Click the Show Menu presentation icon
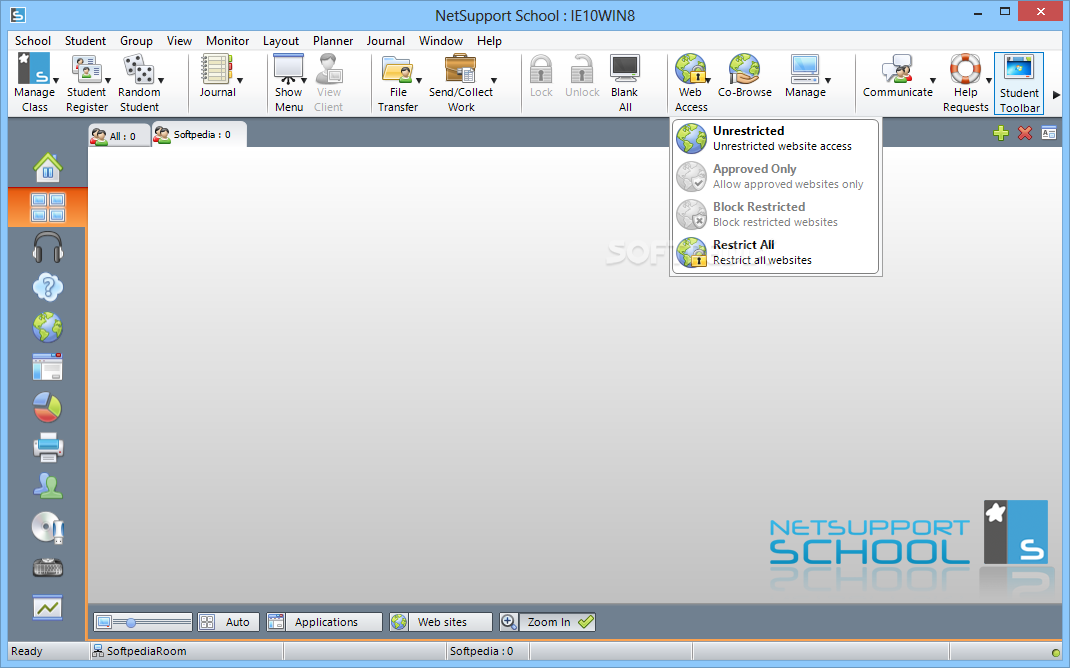Image resolution: width=1070 pixels, height=668 pixels. point(287,69)
